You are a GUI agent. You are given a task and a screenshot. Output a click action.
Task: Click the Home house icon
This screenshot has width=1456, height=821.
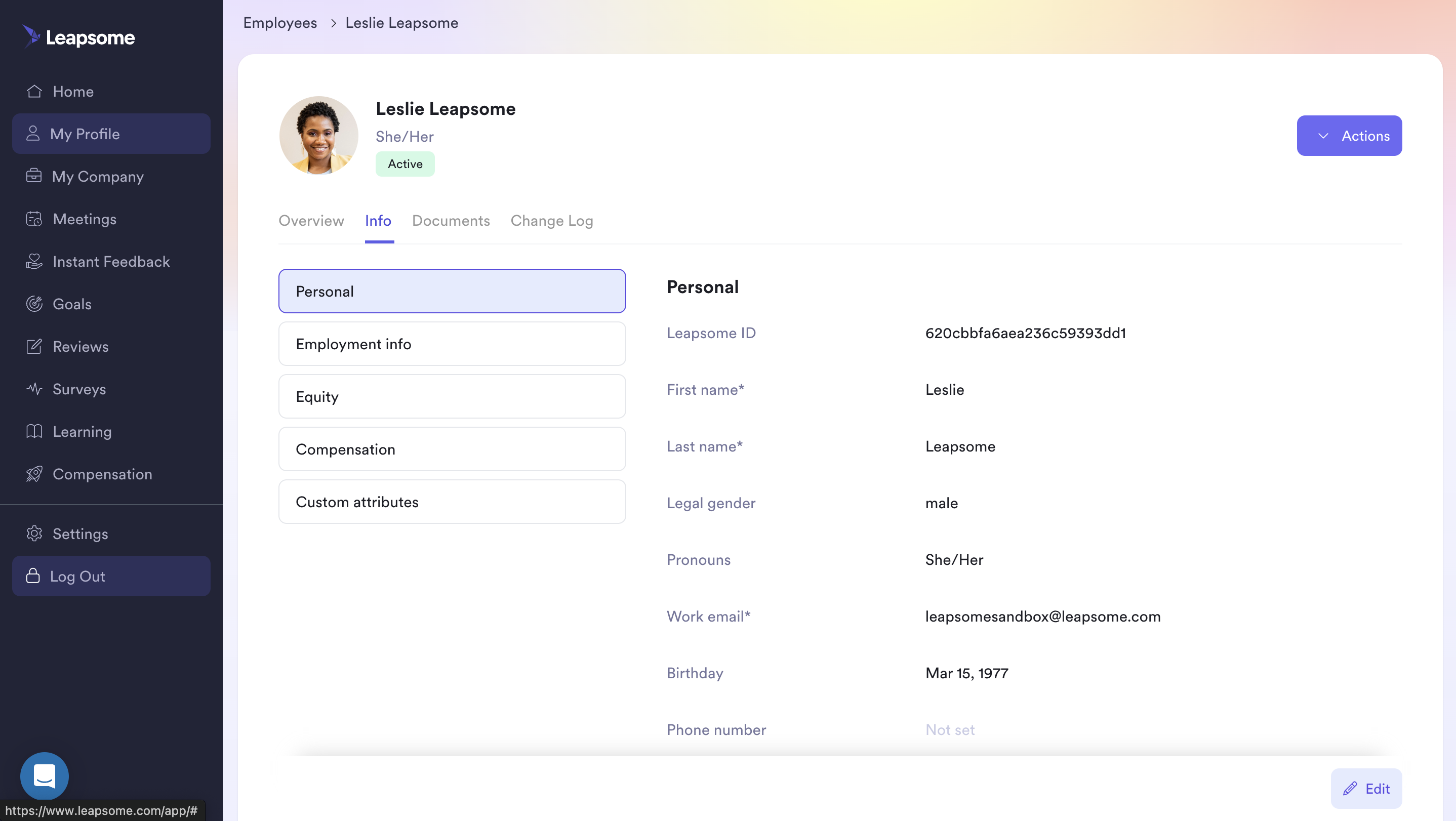point(34,92)
